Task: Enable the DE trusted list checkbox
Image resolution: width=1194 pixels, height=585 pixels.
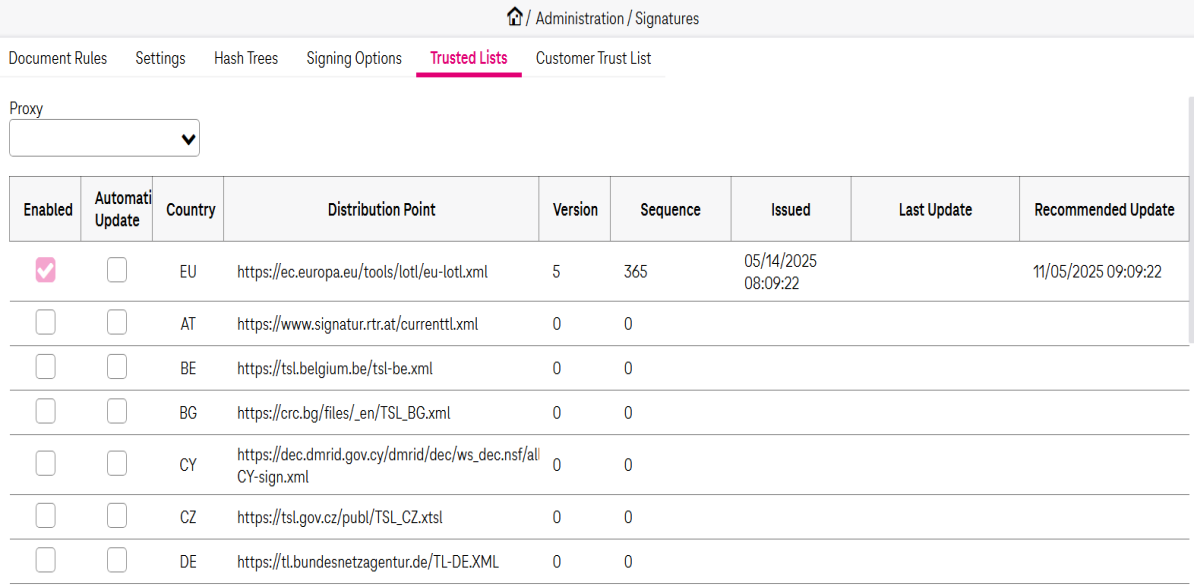Action: (x=45, y=560)
